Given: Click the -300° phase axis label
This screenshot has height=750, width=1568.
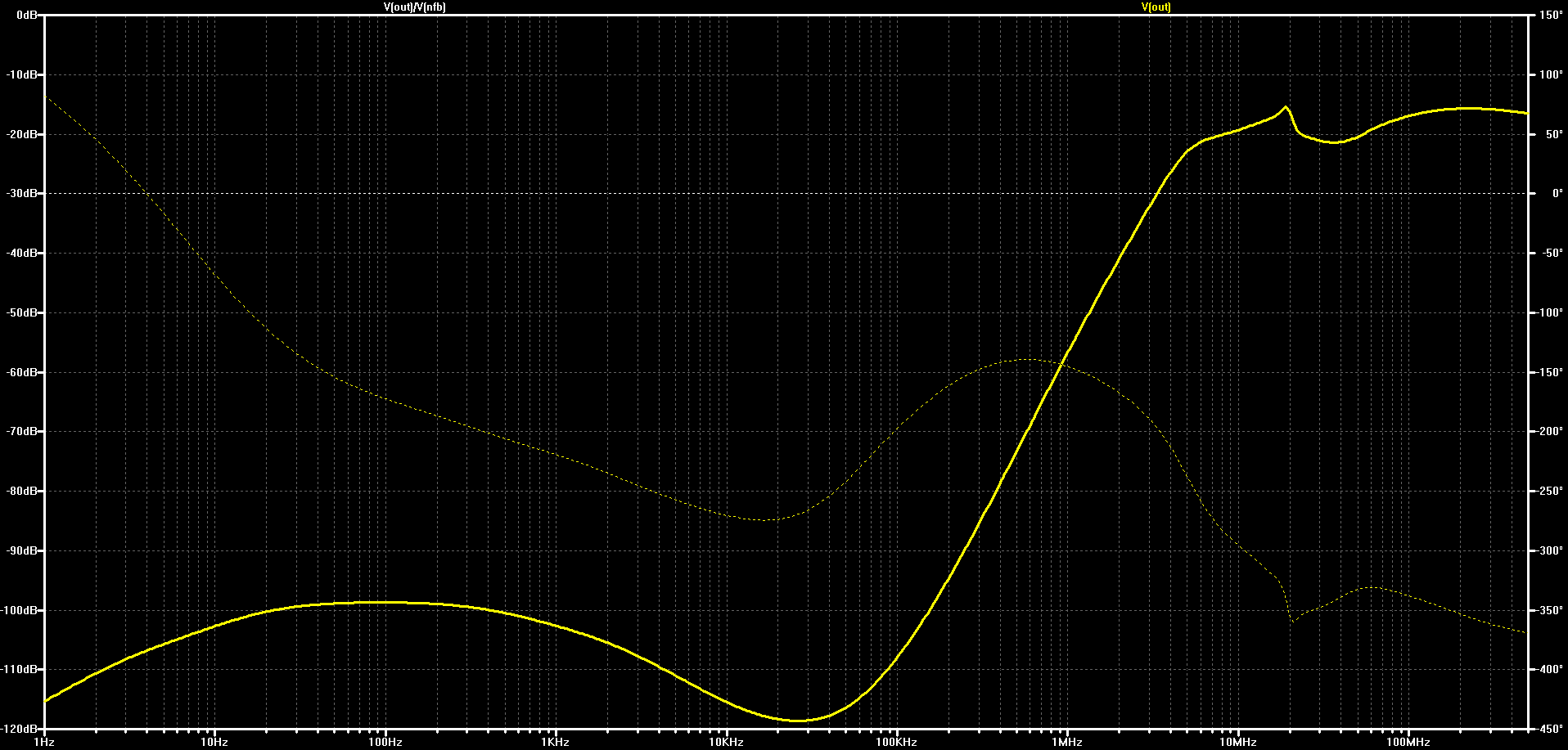Looking at the screenshot, I should click(1548, 550).
